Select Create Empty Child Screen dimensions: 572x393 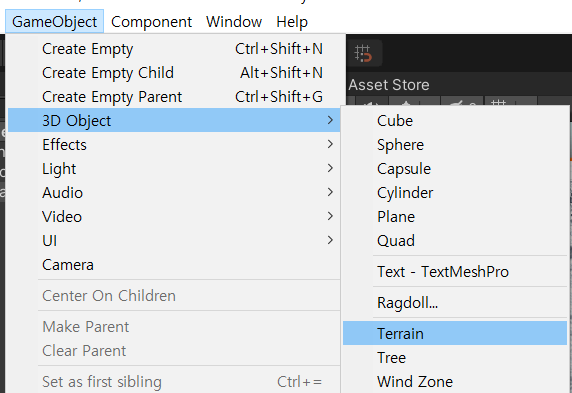(x=174, y=73)
